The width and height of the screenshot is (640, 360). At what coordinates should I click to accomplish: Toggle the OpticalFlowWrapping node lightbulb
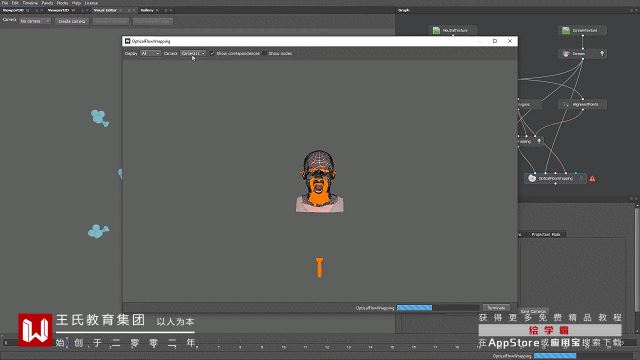pyautogui.click(x=581, y=178)
